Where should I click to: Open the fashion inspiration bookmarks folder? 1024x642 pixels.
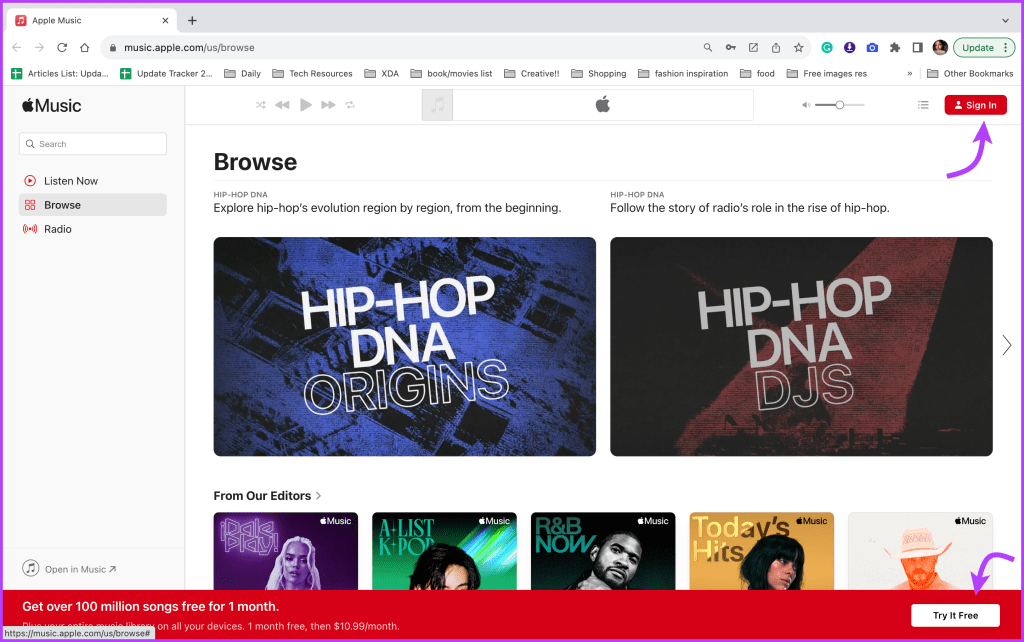[x=682, y=73]
